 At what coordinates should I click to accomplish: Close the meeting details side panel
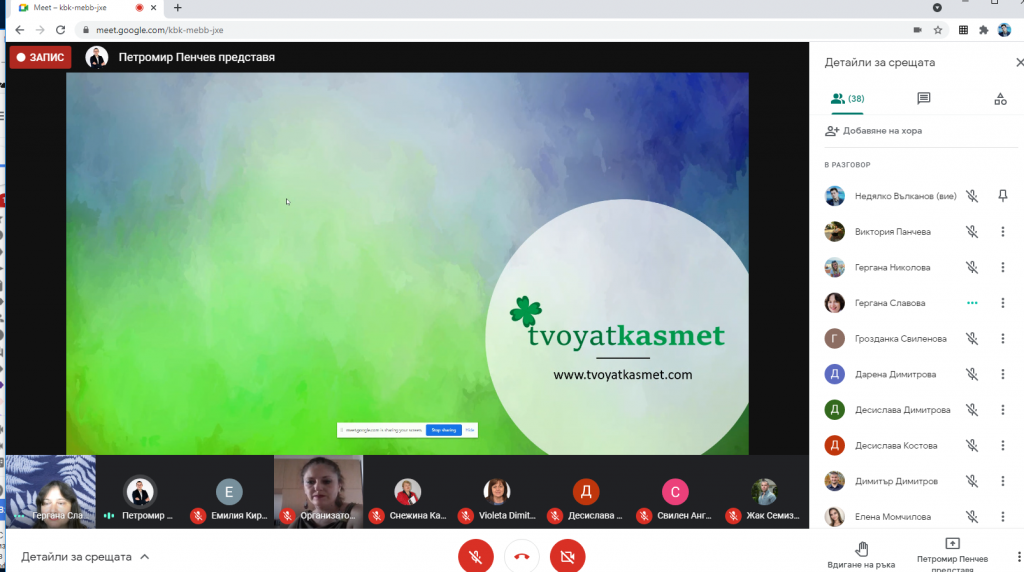tap(1019, 62)
